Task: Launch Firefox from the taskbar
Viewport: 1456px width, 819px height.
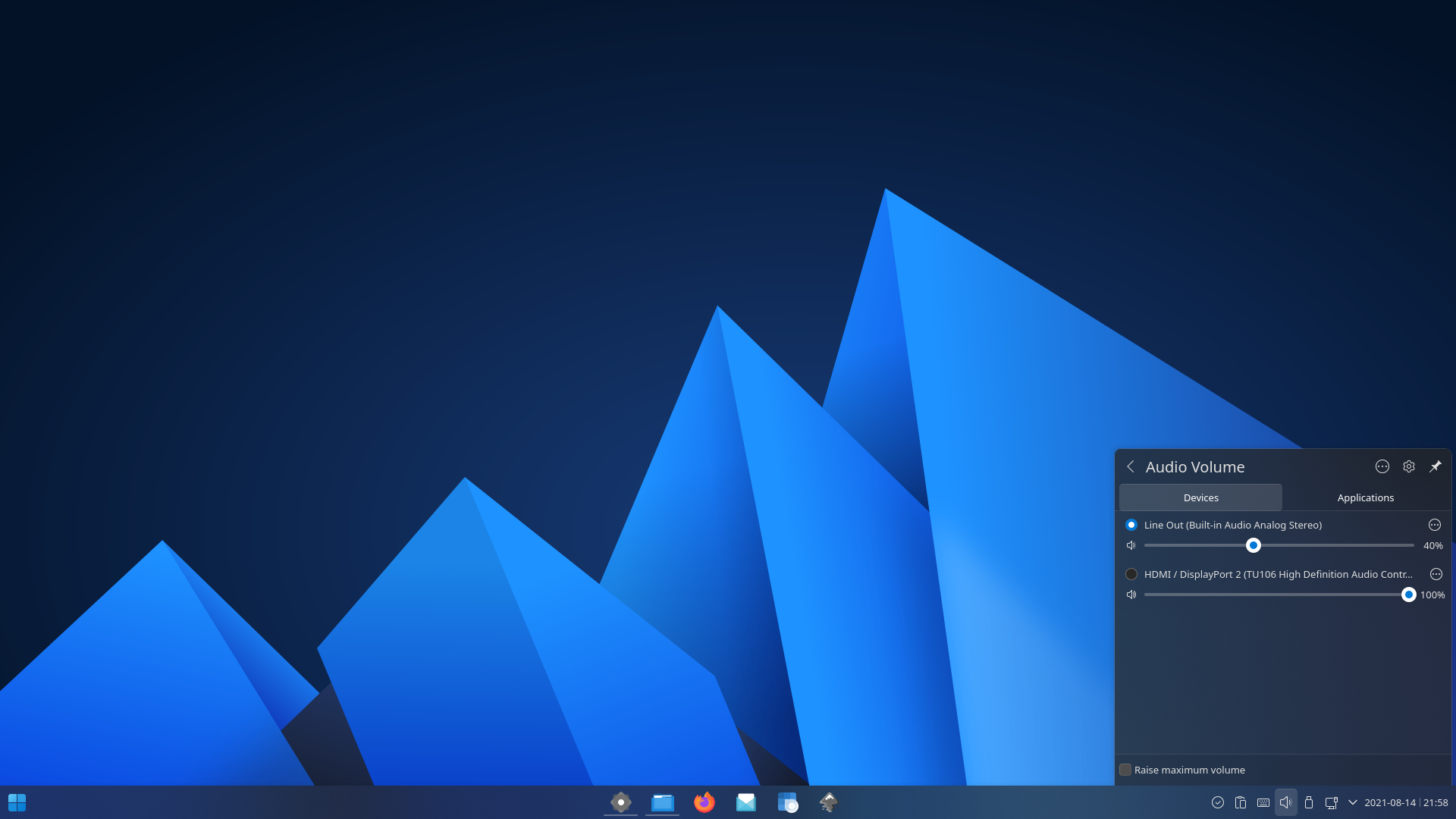Action: click(x=704, y=802)
